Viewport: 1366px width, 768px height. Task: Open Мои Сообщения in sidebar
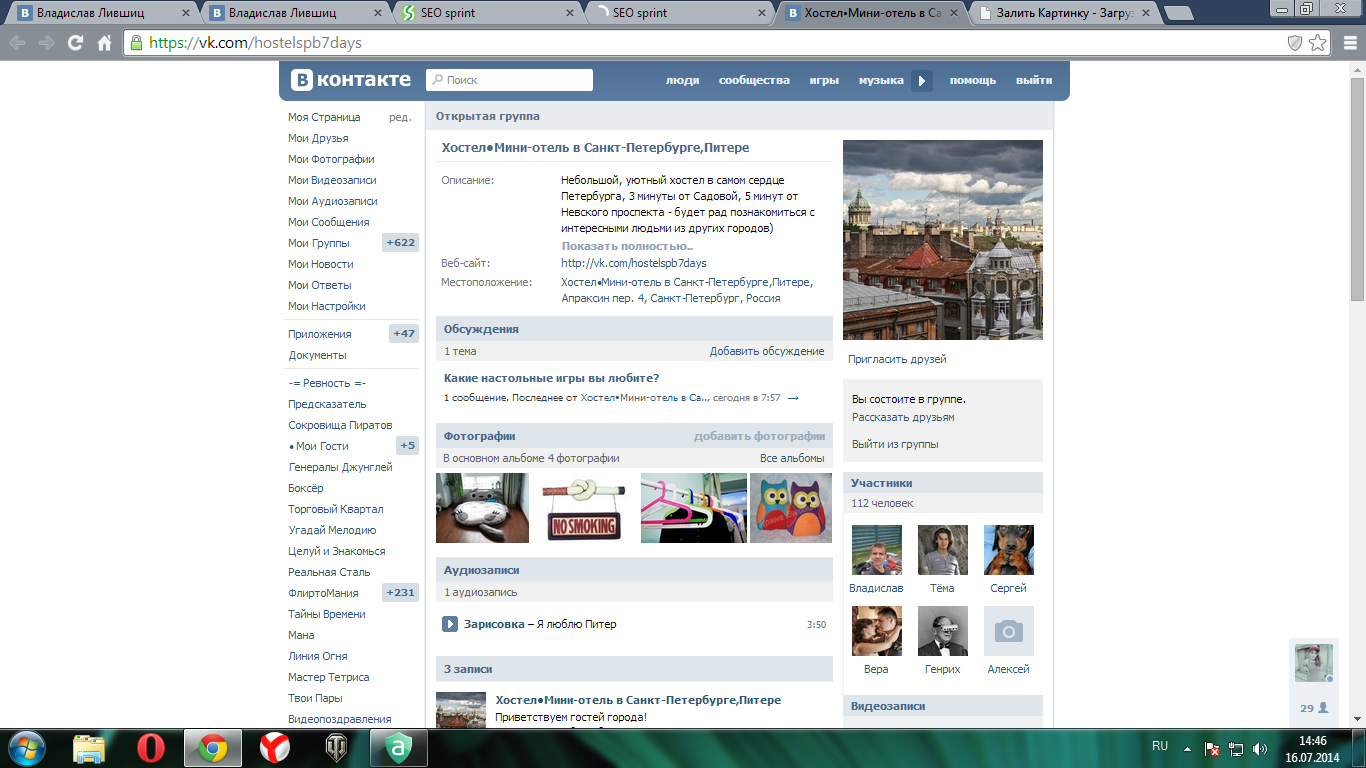click(329, 222)
